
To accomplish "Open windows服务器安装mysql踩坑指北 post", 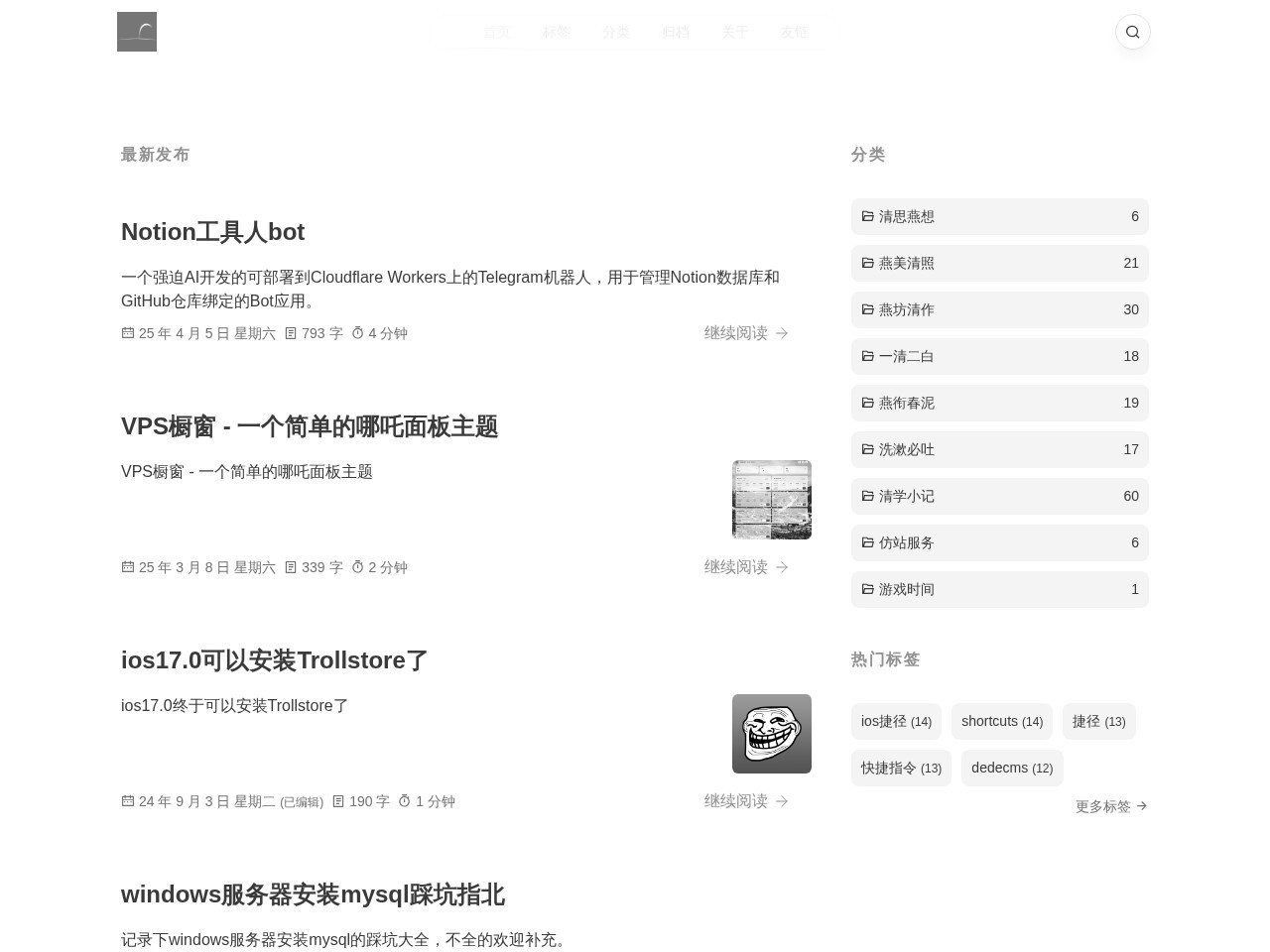I will point(313,894).
